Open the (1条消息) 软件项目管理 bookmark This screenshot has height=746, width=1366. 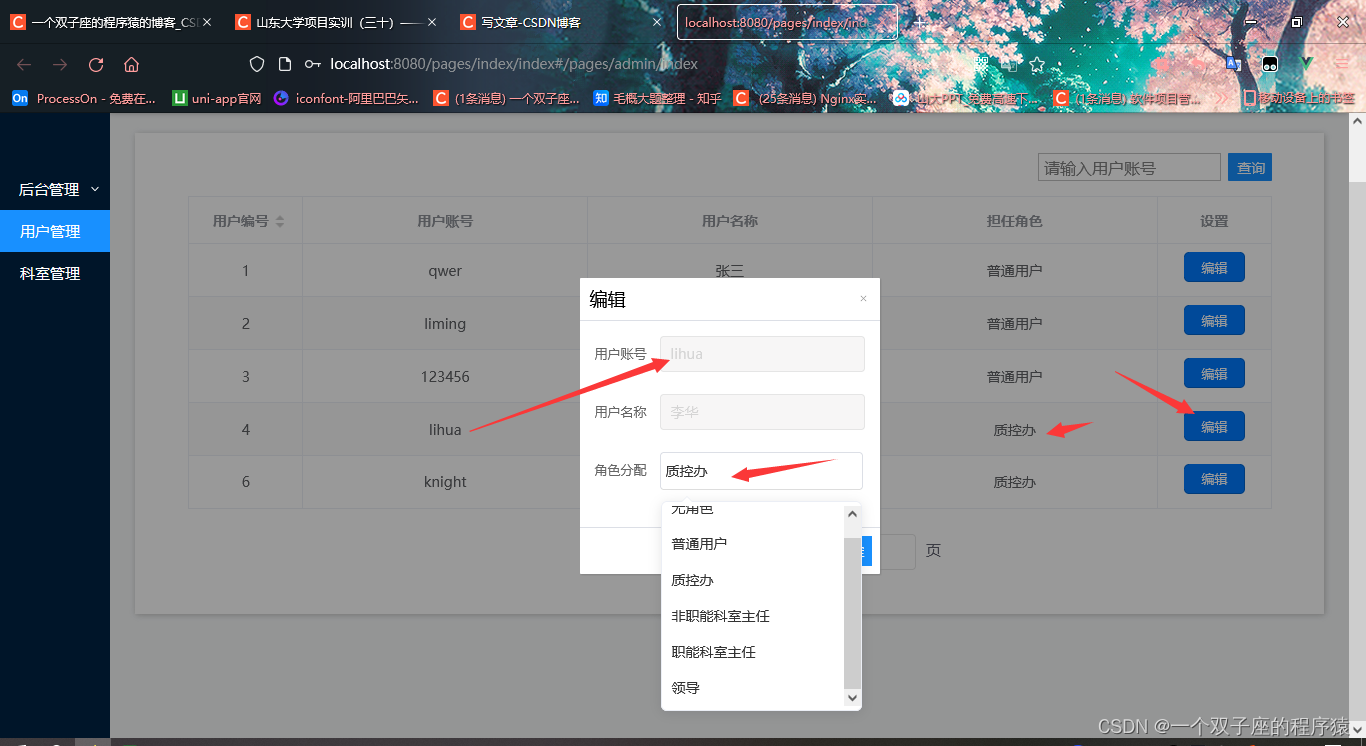tap(1128, 98)
